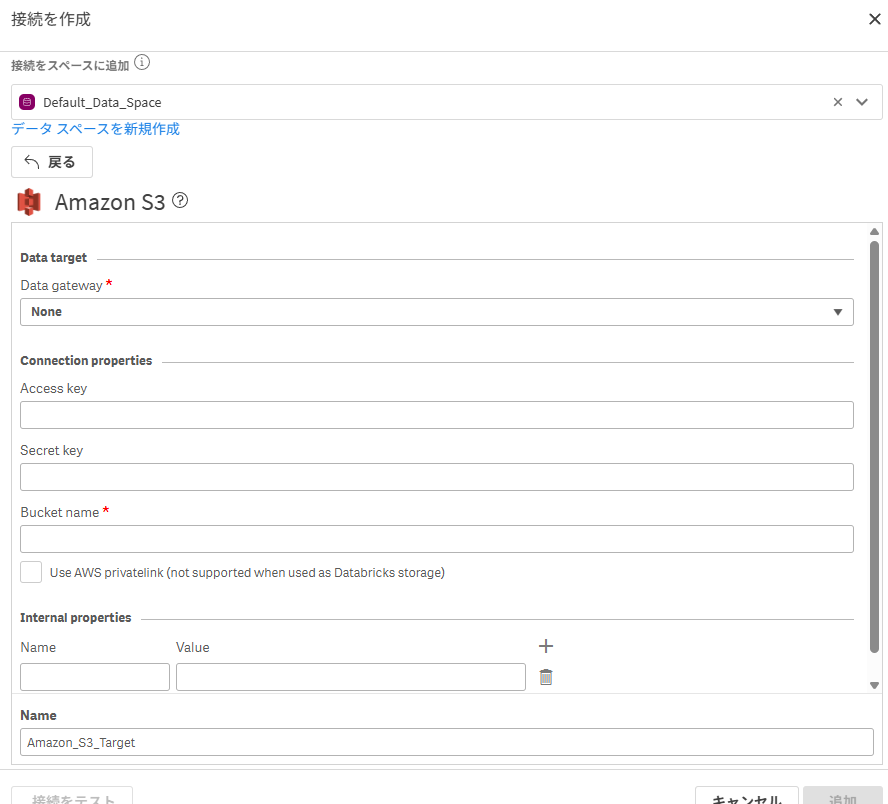Click the form's vertical scrollbar thumb
The width and height of the screenshot is (888, 804).
pos(874,447)
